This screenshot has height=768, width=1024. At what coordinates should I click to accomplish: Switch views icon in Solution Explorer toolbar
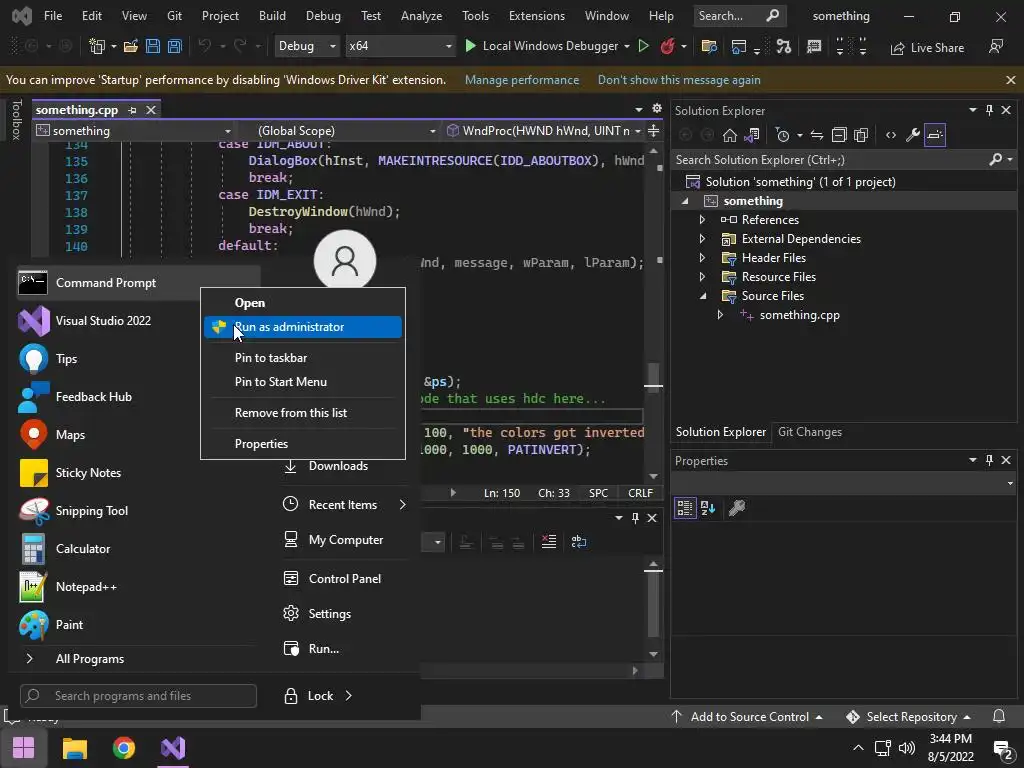752,135
